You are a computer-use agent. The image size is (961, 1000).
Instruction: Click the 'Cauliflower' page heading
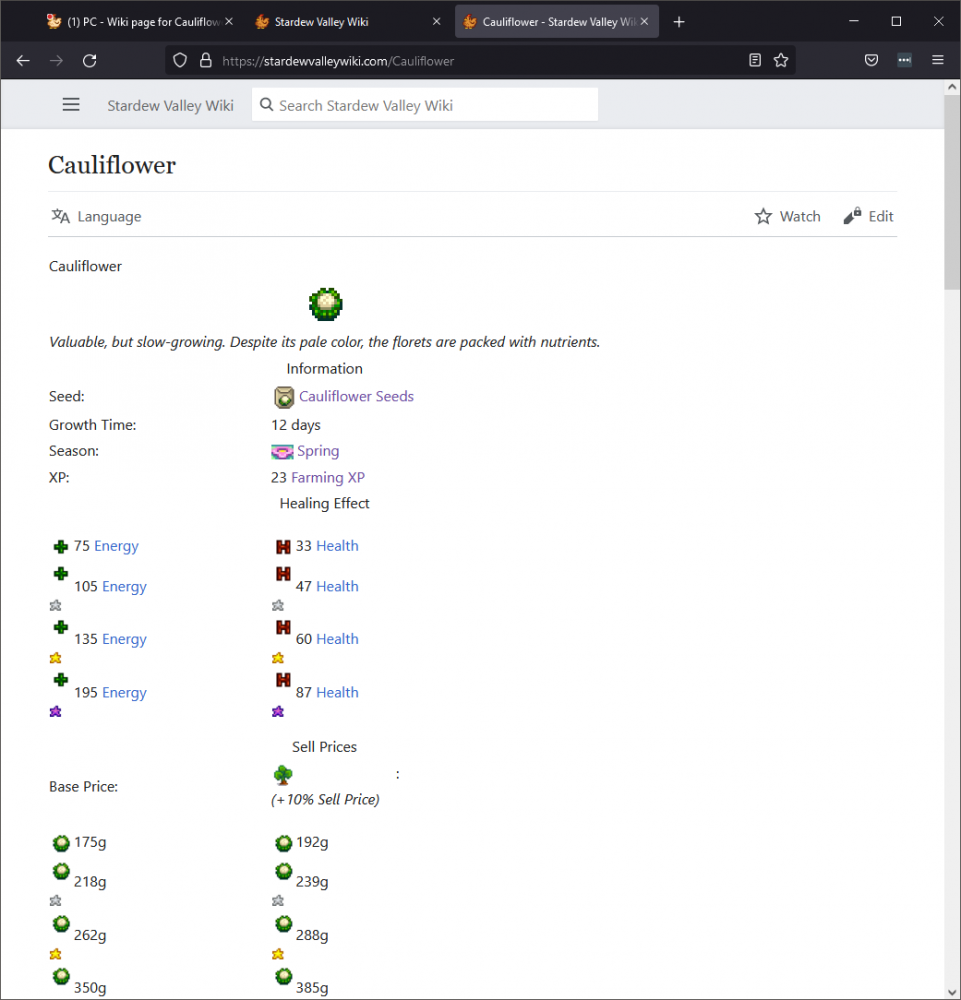[112, 165]
